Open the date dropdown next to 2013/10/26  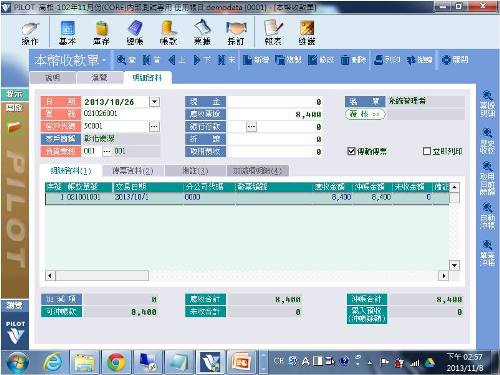click(x=155, y=102)
